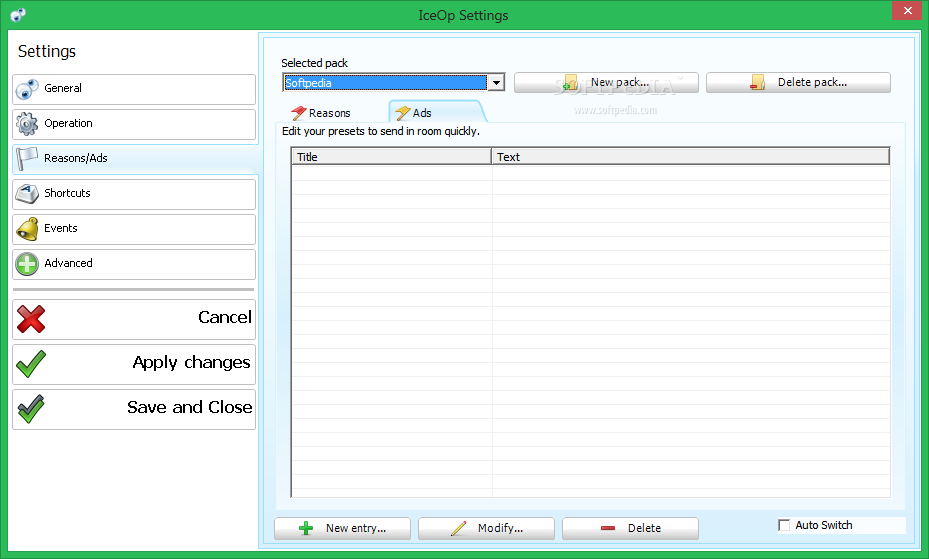Image resolution: width=929 pixels, height=559 pixels.
Task: Click the Cancel button
Action: pos(134,319)
